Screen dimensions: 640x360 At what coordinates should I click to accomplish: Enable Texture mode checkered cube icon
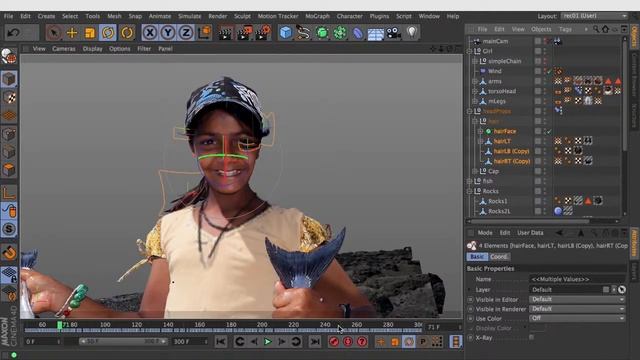(x=9, y=97)
